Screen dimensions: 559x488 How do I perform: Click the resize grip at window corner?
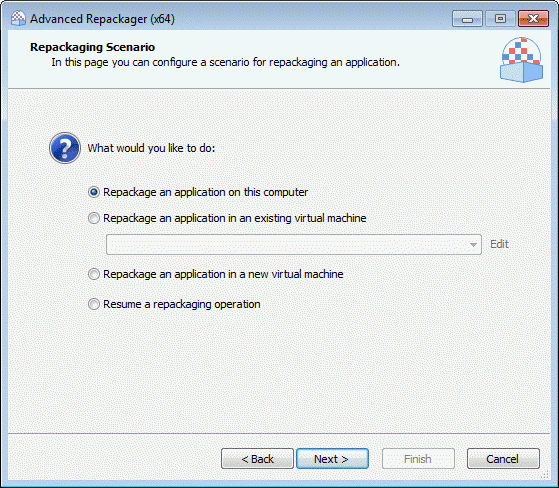click(545, 475)
